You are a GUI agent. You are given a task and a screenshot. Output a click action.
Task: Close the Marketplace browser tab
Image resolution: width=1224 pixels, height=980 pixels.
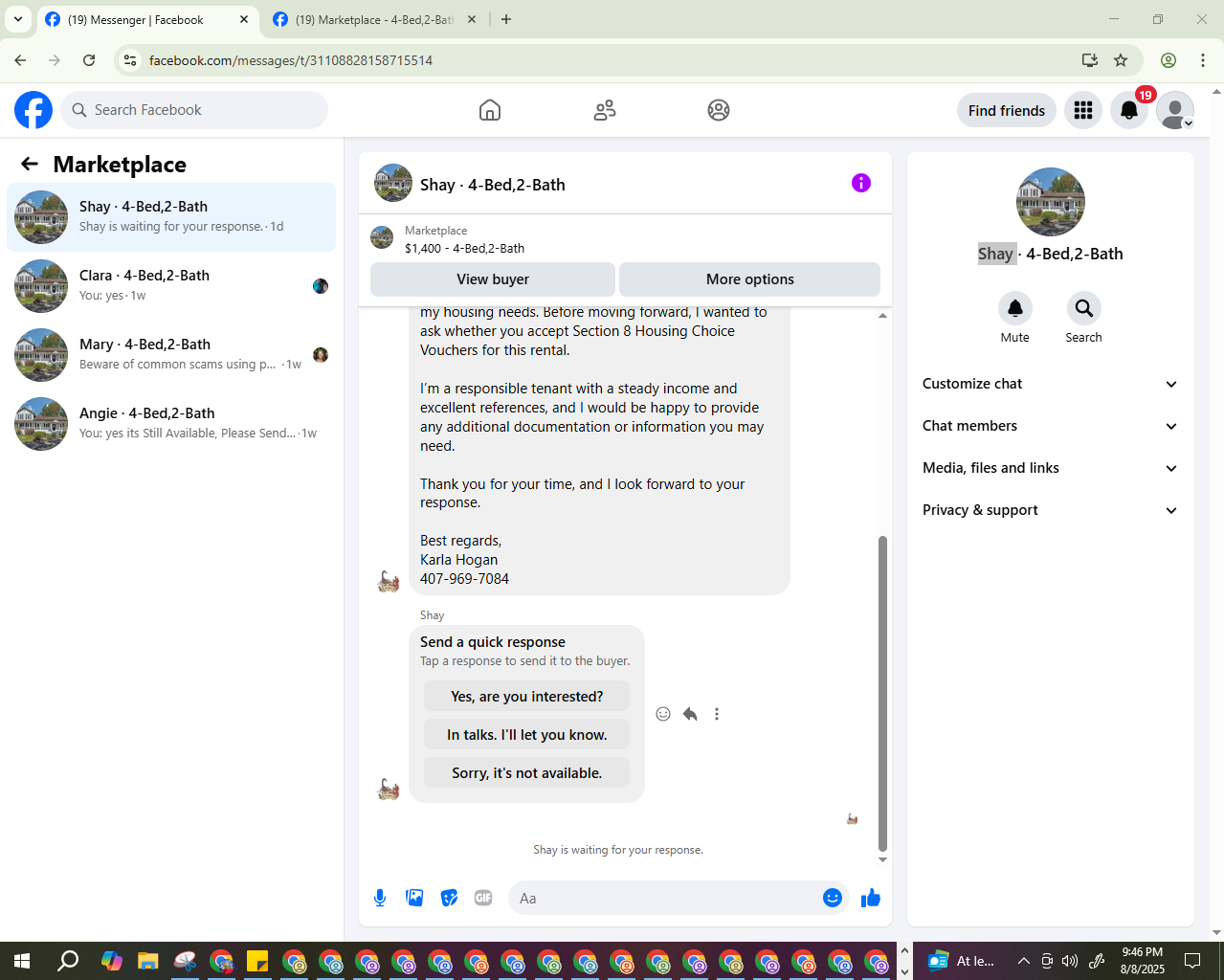click(472, 19)
